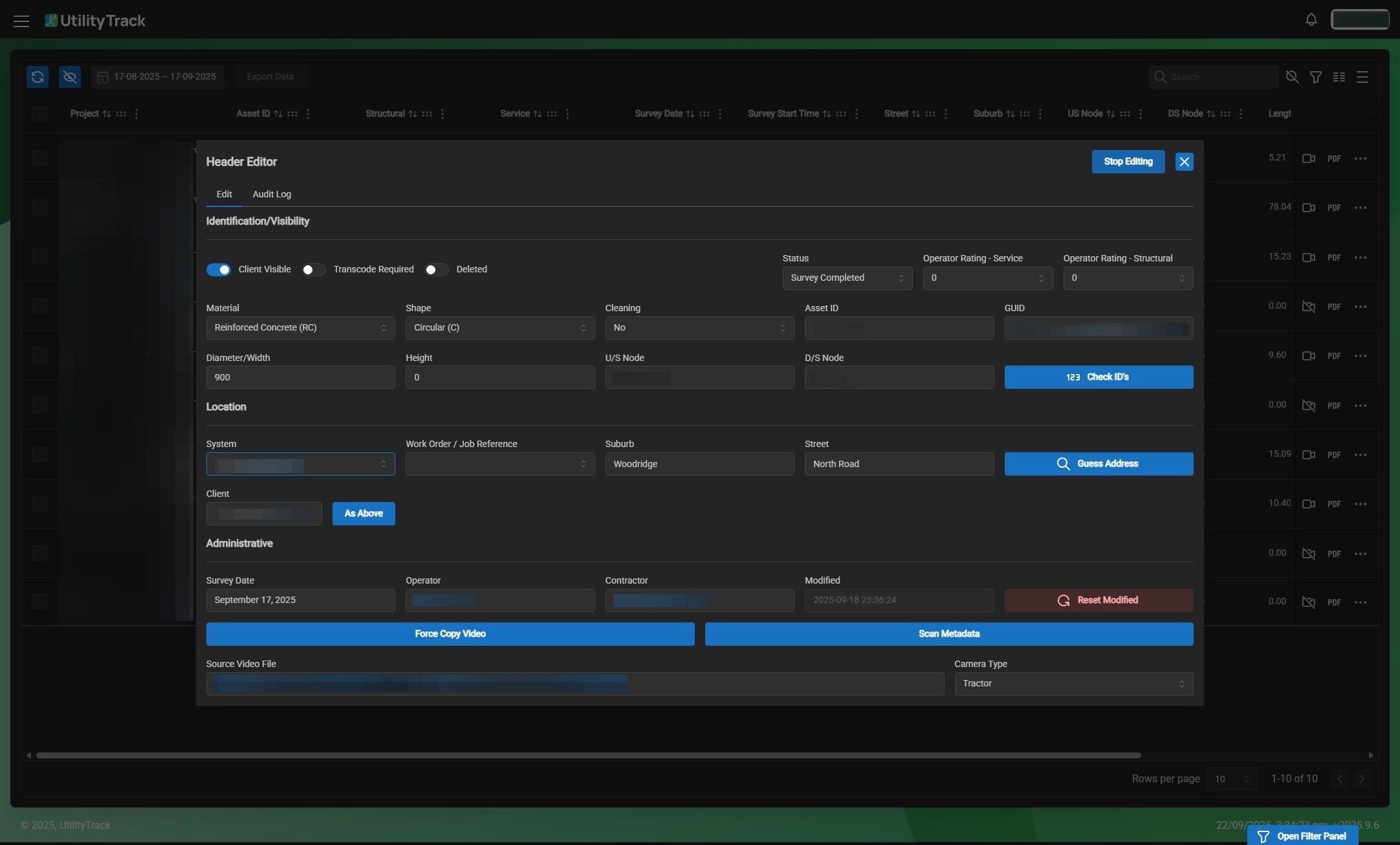The height and width of the screenshot is (845, 1400).
Task: Expand the Camera Type dropdown
Action: 1073,684
